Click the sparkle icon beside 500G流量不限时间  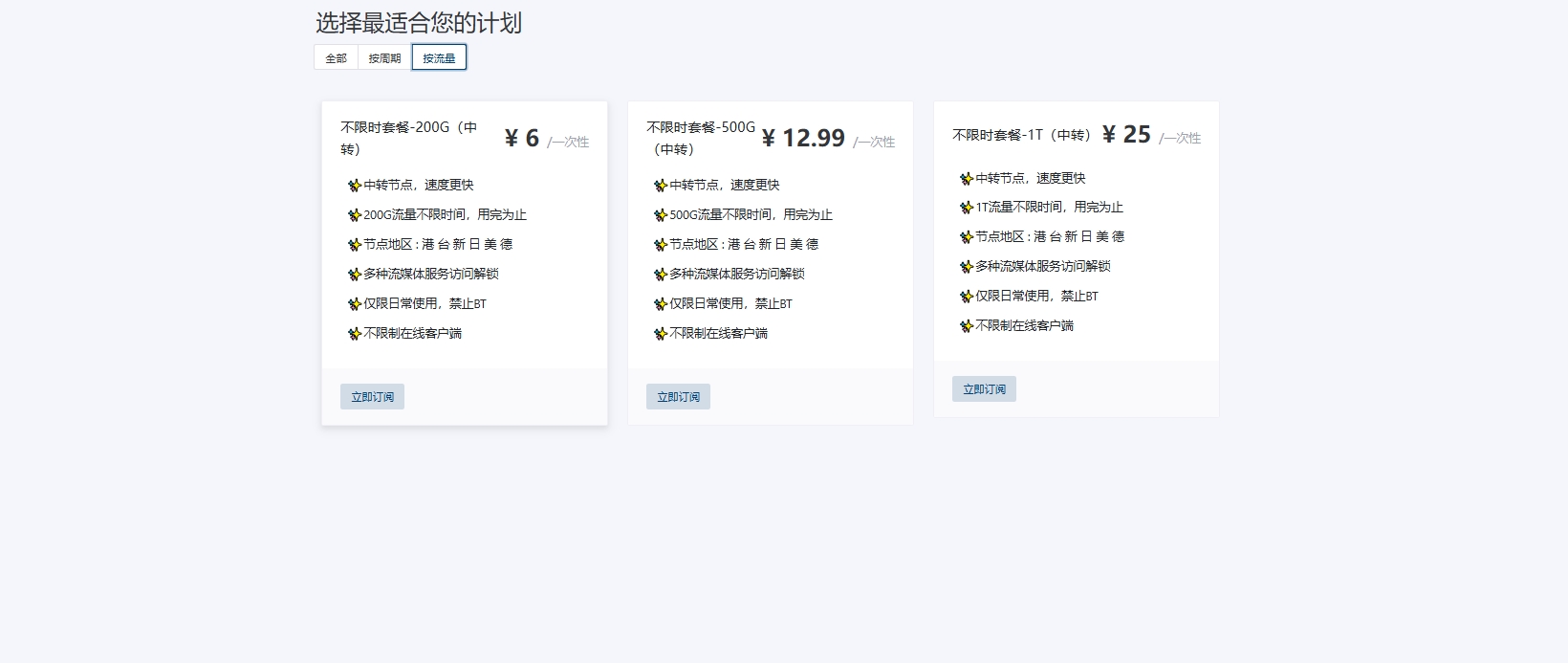coord(661,215)
